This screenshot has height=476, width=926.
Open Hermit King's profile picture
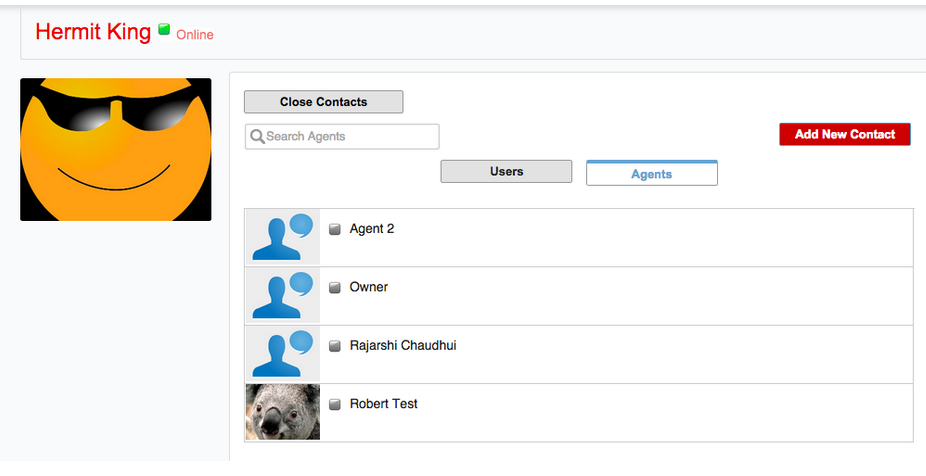[x=116, y=149]
